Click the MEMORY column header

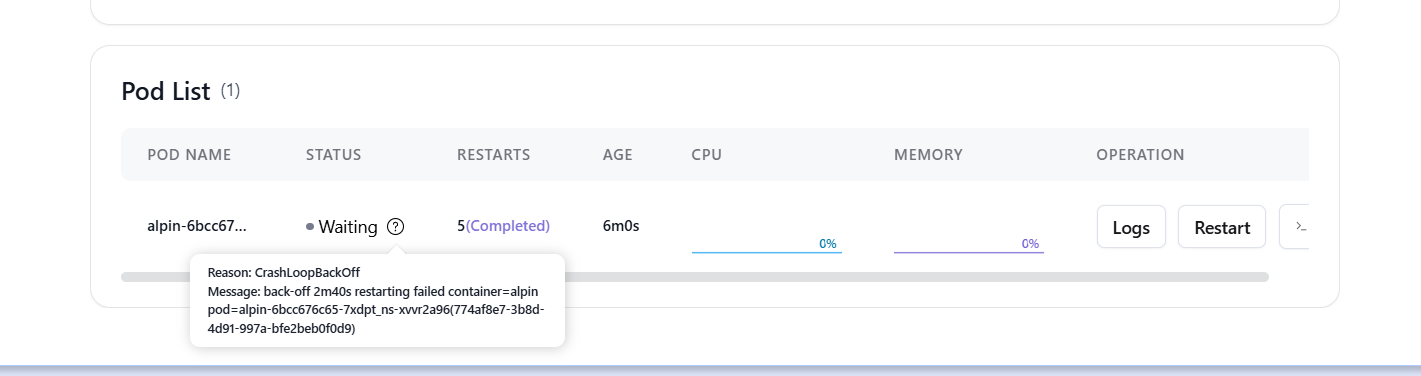tap(928, 155)
